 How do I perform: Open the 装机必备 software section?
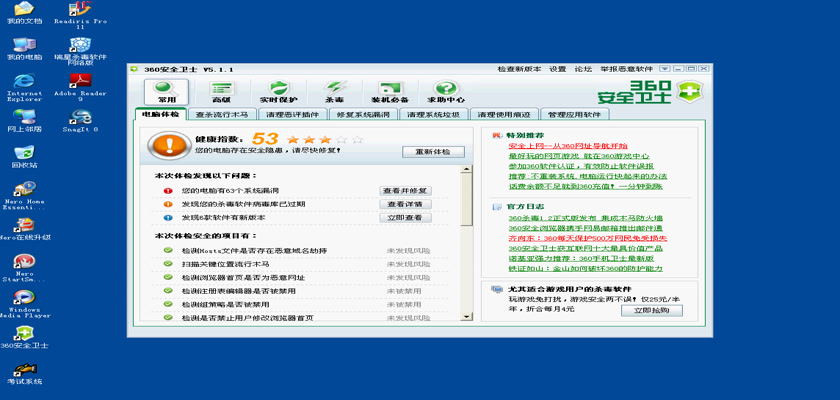[x=390, y=92]
